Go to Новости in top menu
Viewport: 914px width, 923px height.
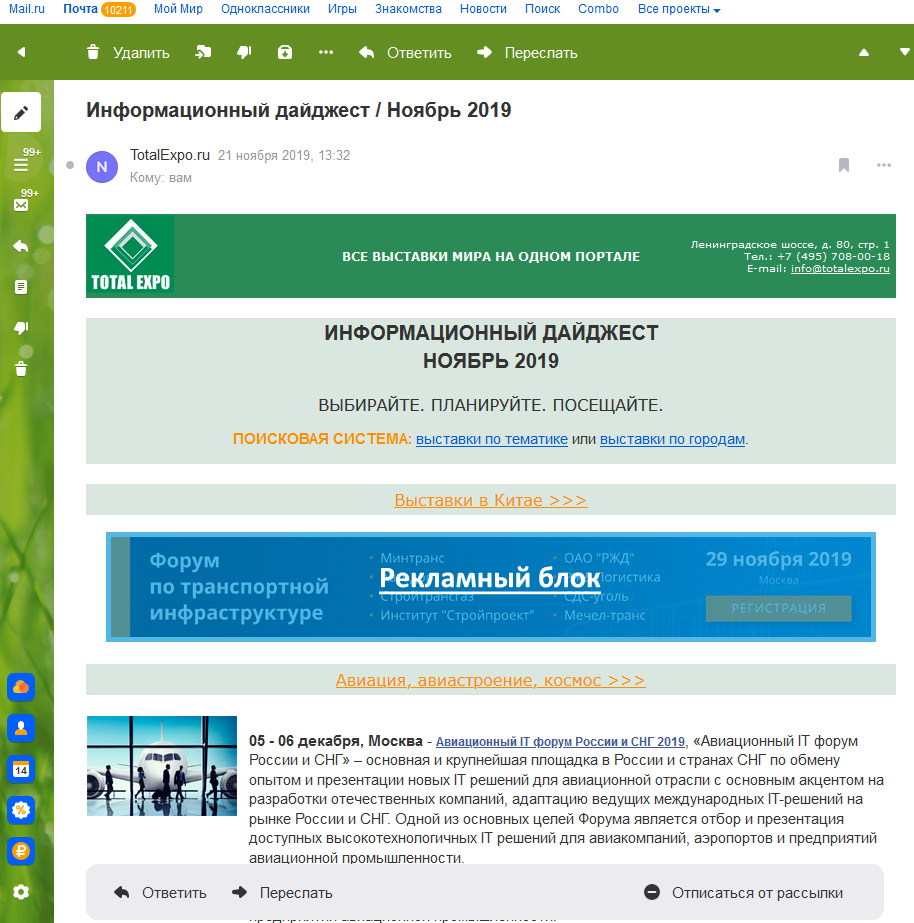coord(483,9)
